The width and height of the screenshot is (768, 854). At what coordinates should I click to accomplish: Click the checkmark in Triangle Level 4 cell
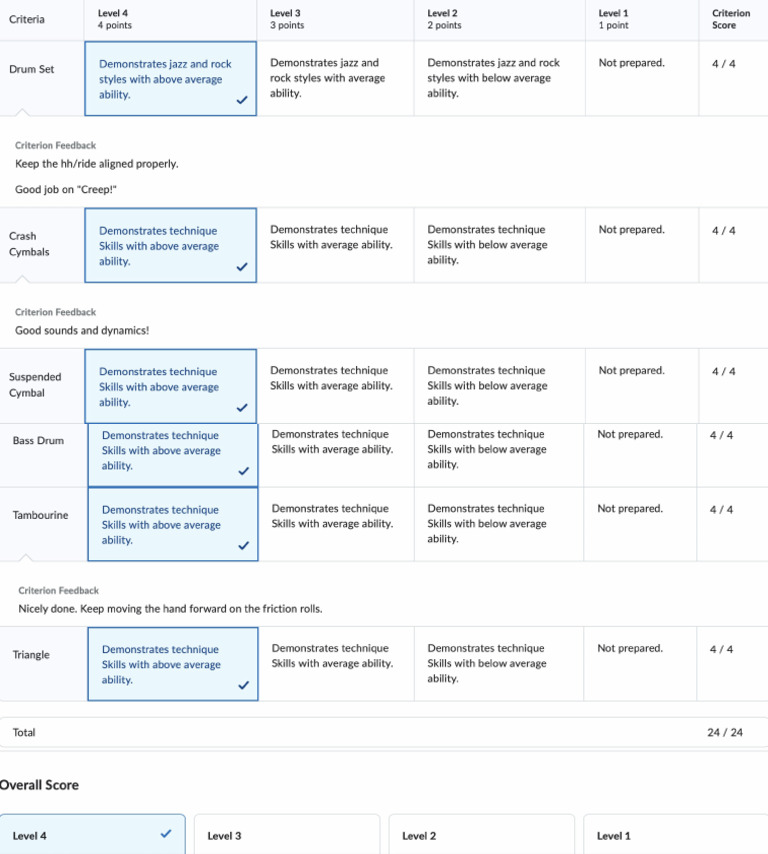[x=244, y=686]
